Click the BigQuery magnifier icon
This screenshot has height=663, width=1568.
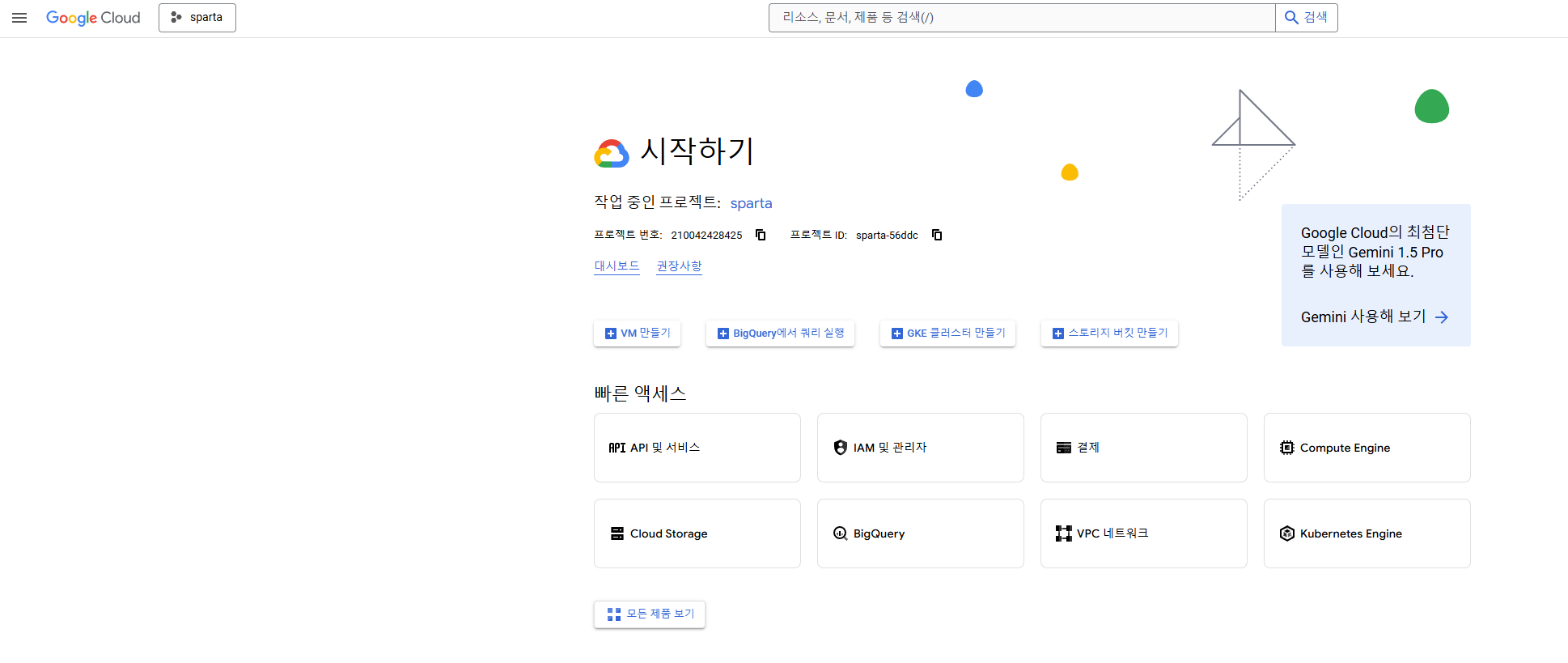[841, 533]
